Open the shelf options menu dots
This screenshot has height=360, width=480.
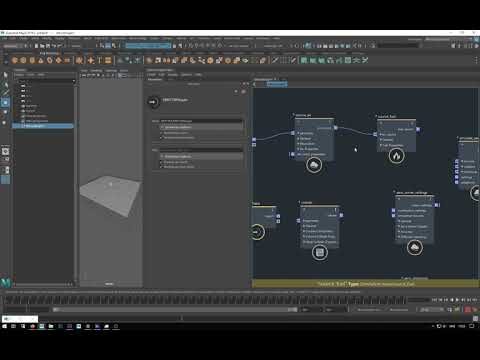click(x=476, y=60)
